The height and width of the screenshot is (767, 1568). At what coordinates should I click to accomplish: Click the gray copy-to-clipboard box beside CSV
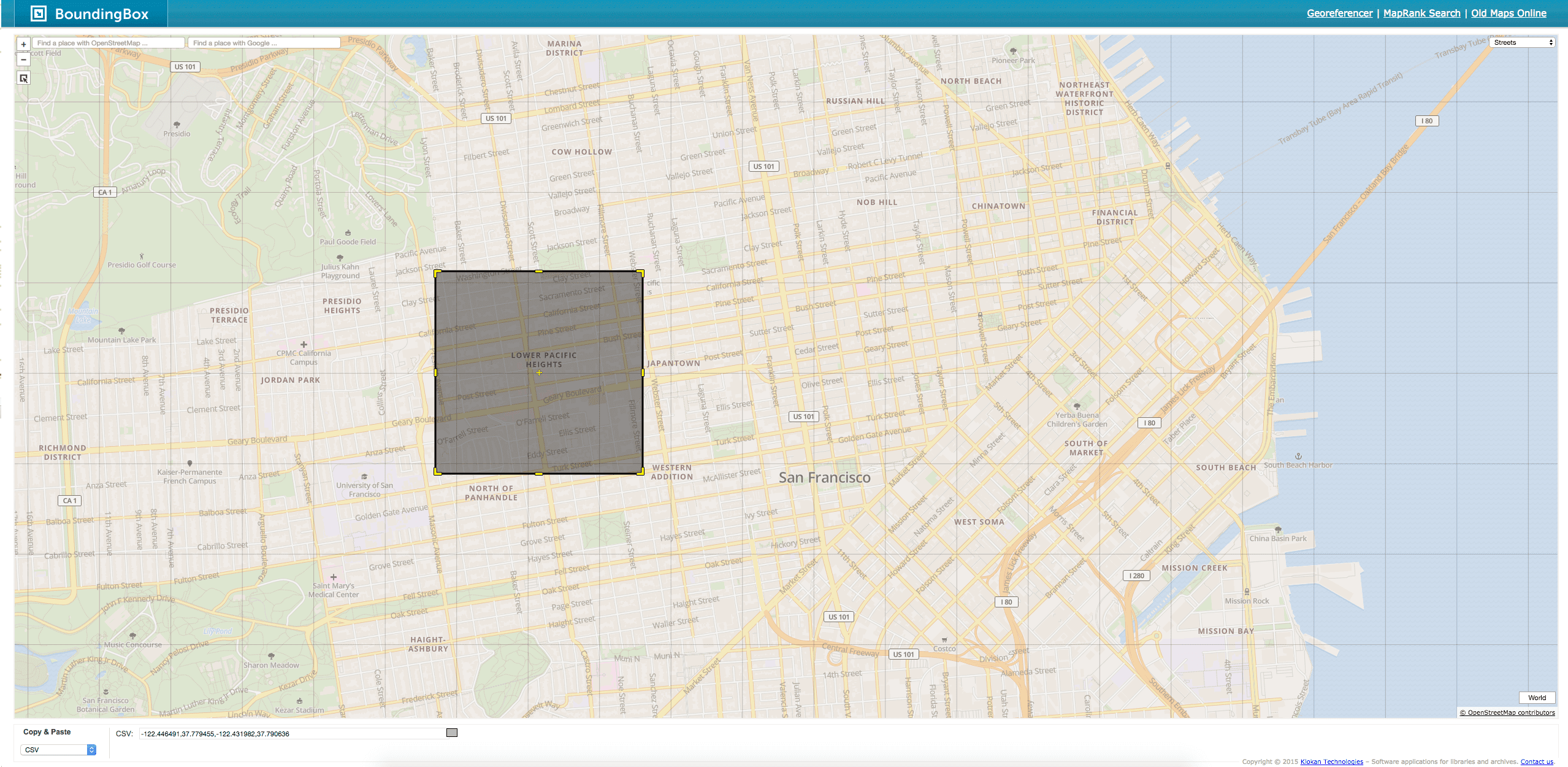click(452, 733)
